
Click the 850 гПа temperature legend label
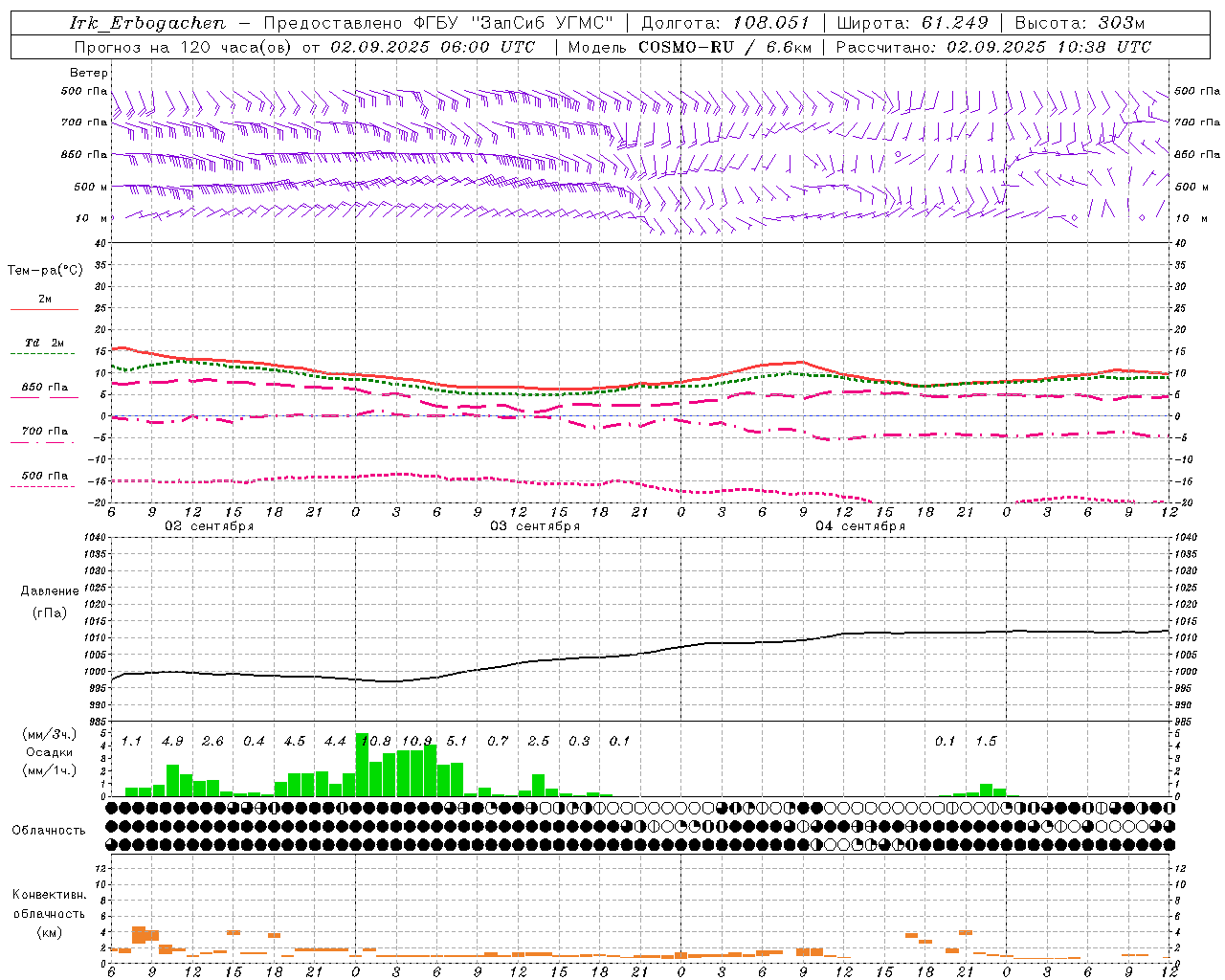[45, 387]
